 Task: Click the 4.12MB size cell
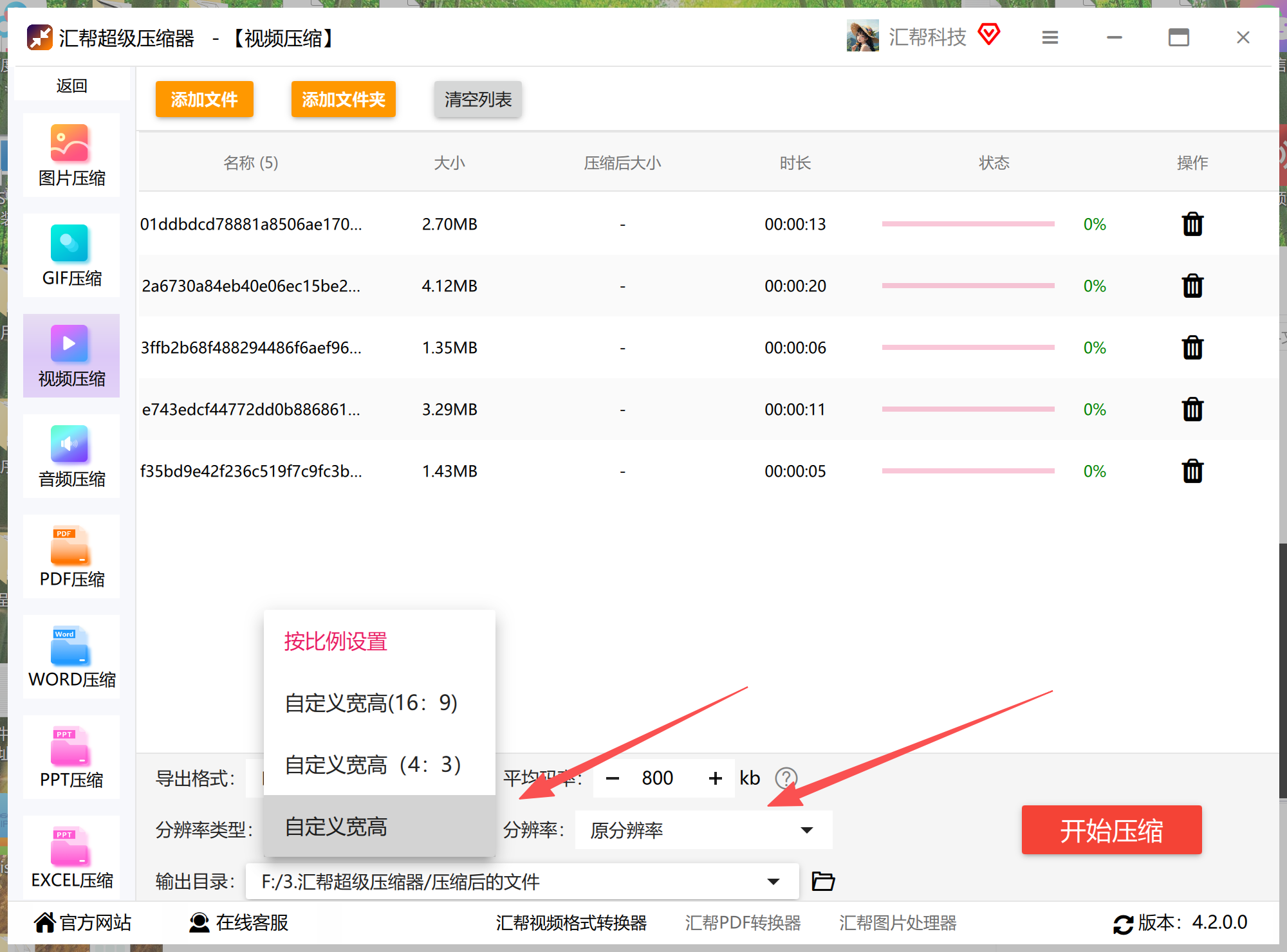[x=450, y=286]
